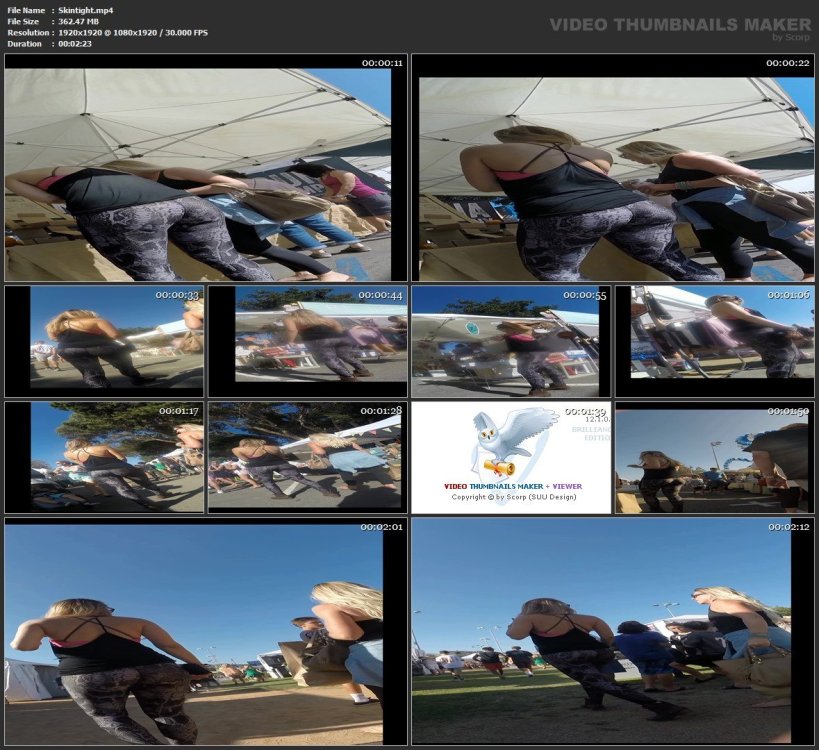View the frame stamped 00:01:50

[715, 458]
